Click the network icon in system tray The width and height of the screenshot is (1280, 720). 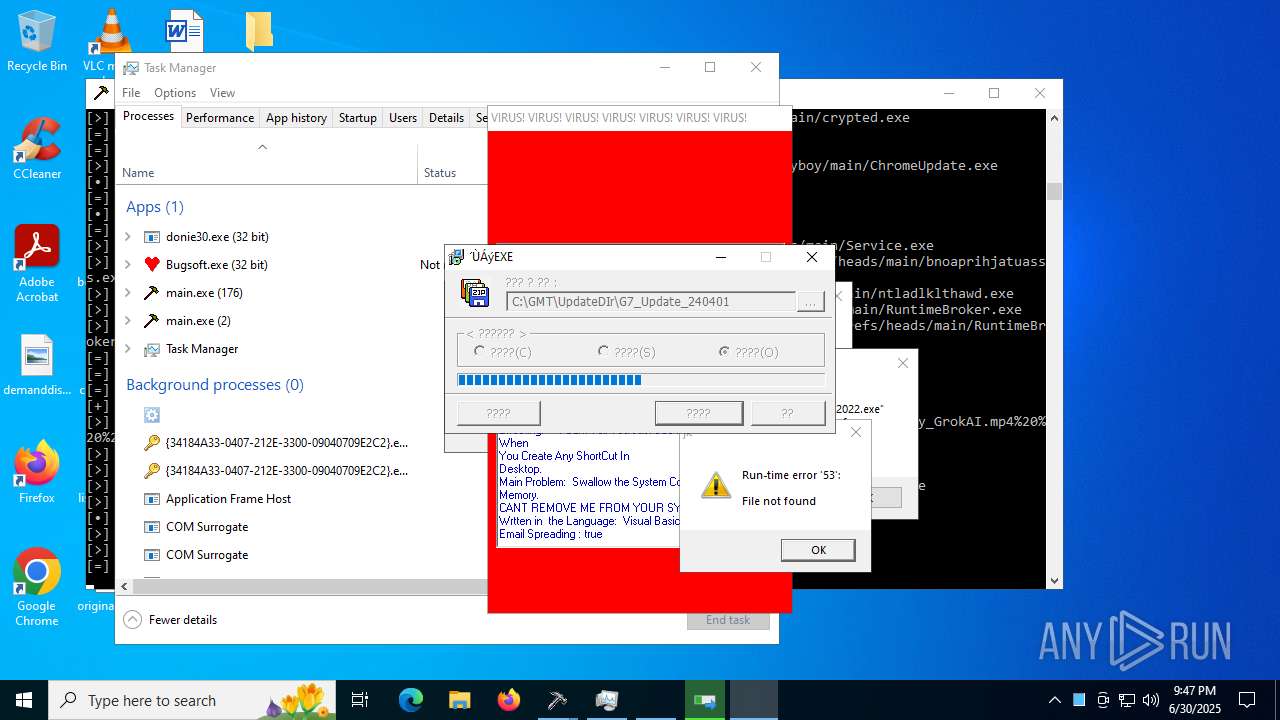[1126, 700]
